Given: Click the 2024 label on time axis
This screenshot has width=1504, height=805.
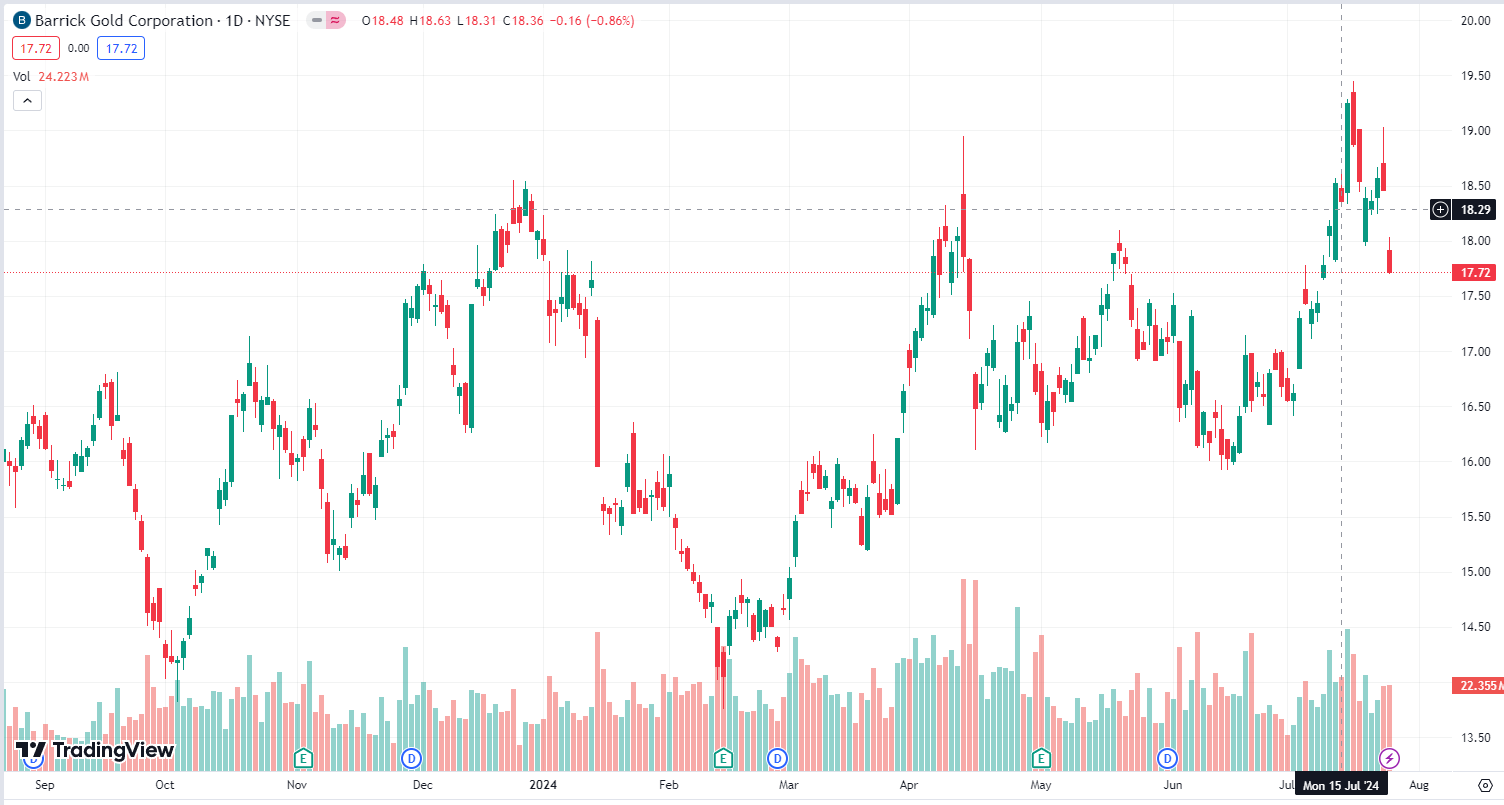Looking at the screenshot, I should [x=543, y=786].
